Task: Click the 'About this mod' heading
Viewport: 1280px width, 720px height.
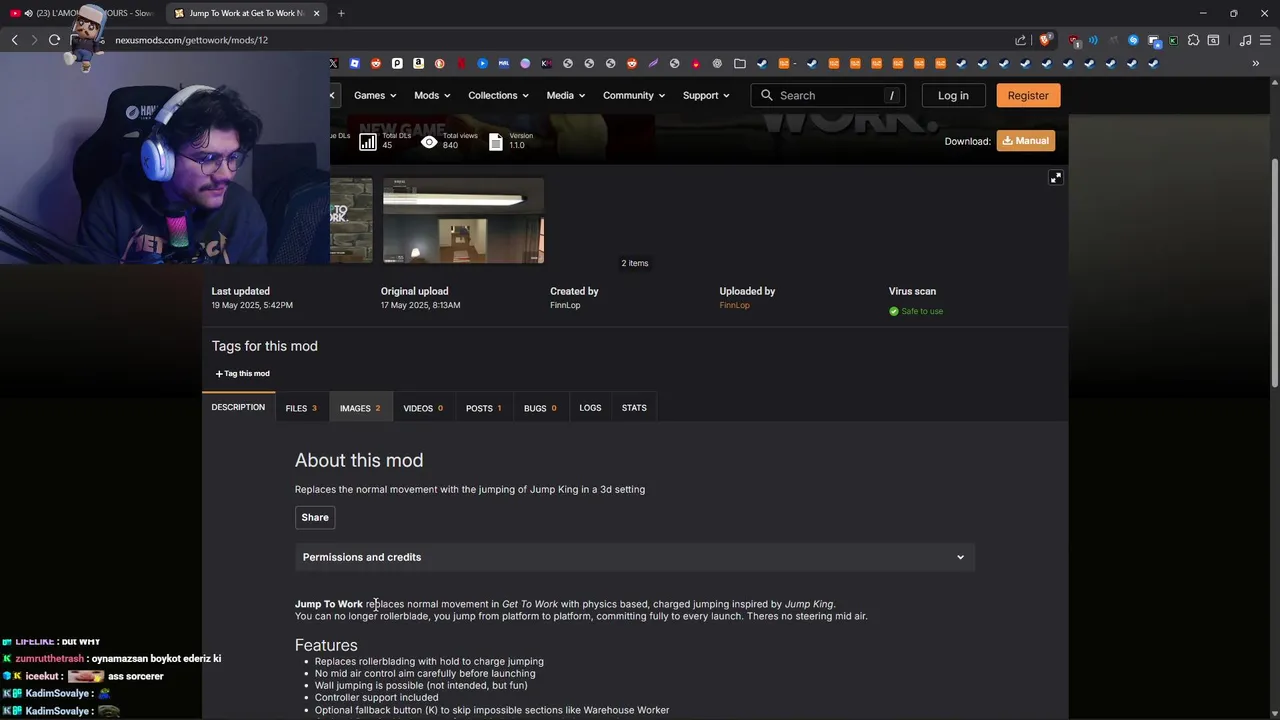Action: tap(359, 460)
